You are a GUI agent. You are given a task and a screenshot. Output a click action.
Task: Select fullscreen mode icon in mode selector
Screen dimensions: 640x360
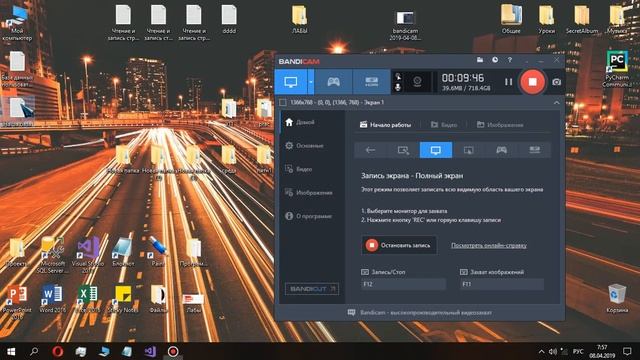pyautogui.click(x=436, y=150)
